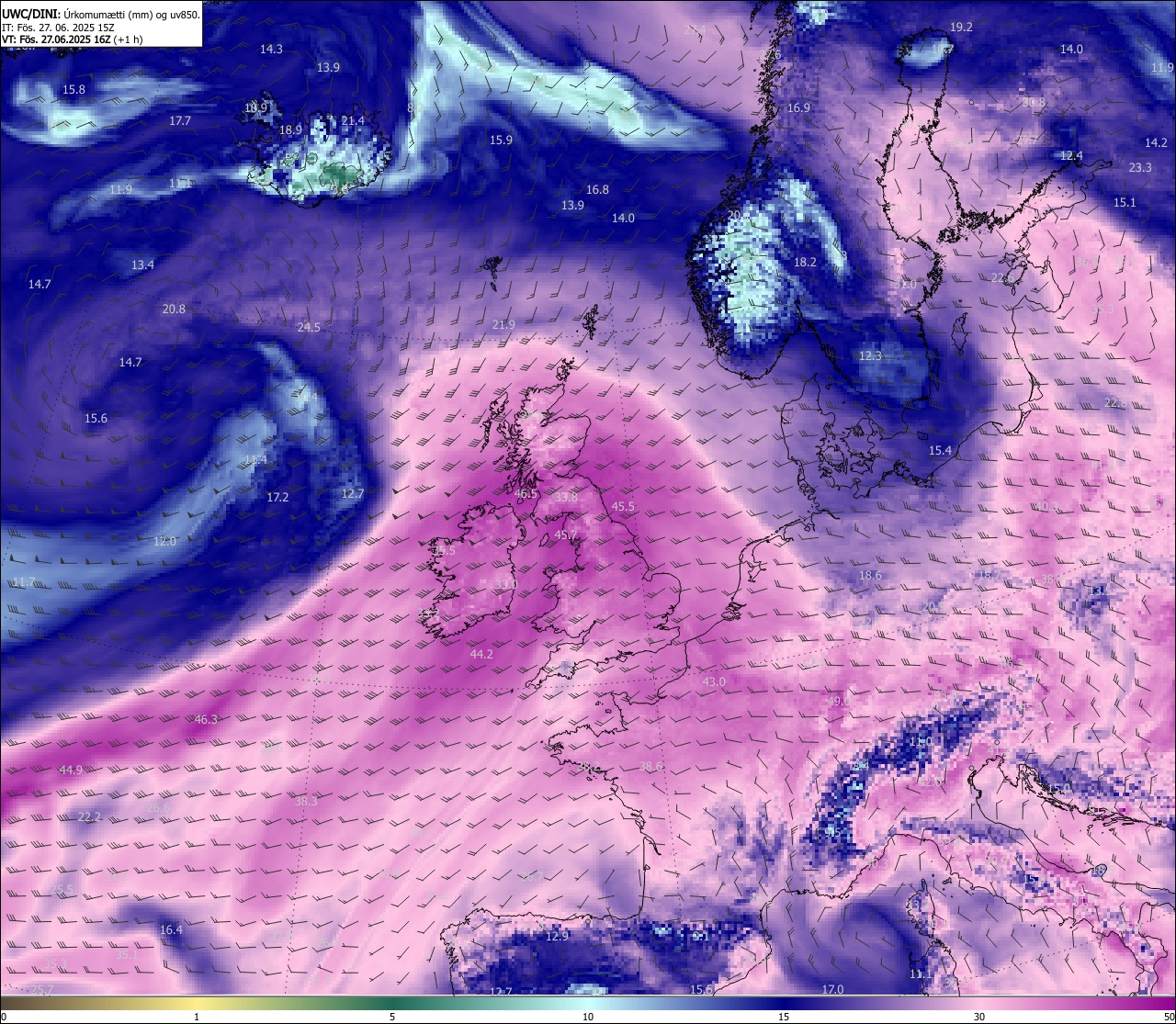Click the 17.2 value label

[277, 498]
